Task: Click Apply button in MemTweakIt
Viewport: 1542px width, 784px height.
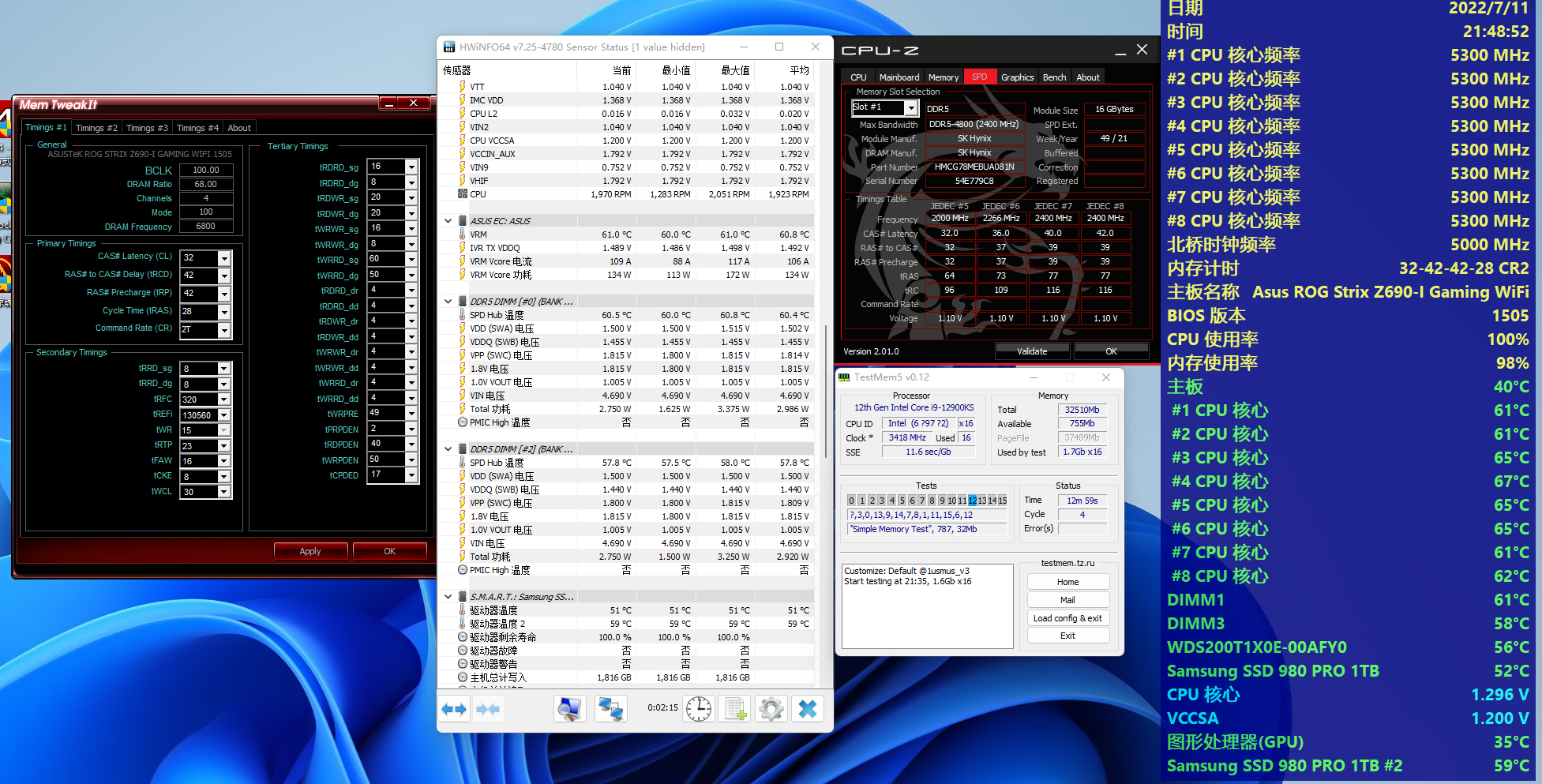Action: pos(310,551)
